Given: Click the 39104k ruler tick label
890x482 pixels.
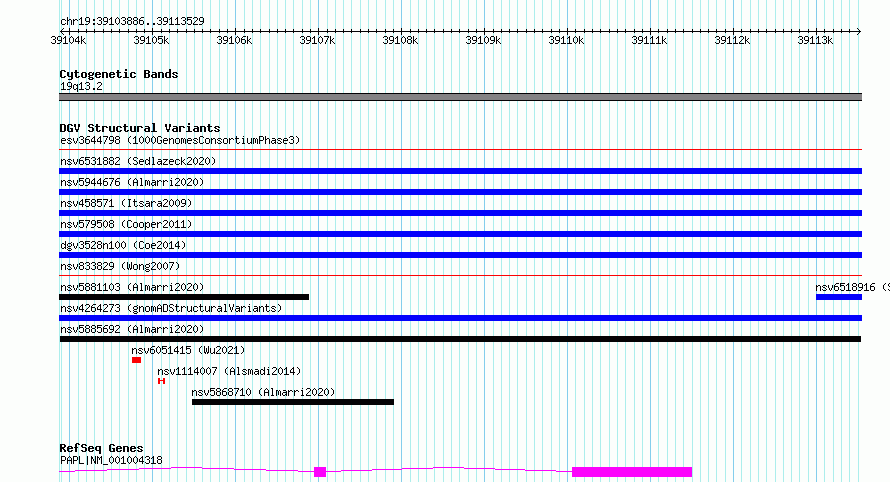Looking at the screenshot, I should pyautogui.click(x=68, y=40).
